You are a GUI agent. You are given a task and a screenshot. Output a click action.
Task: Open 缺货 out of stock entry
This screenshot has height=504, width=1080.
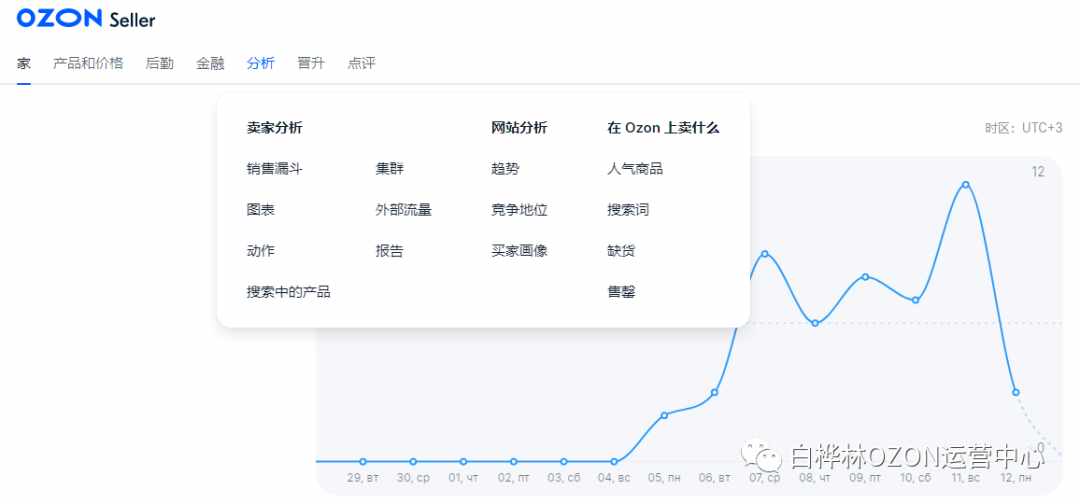click(x=621, y=251)
